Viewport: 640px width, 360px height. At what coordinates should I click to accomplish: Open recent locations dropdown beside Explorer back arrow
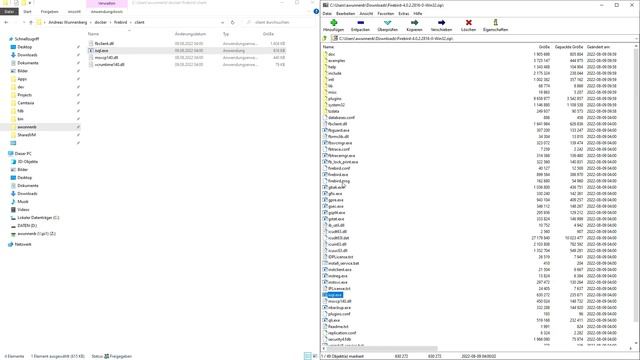tap(24, 22)
